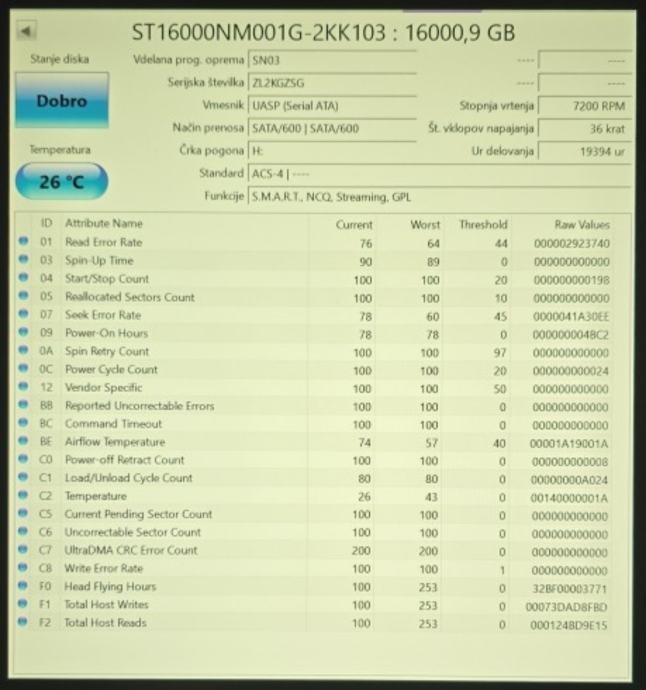646x690 pixels.
Task: Click status dot for Spin-Up Time
Action: (x=23, y=260)
